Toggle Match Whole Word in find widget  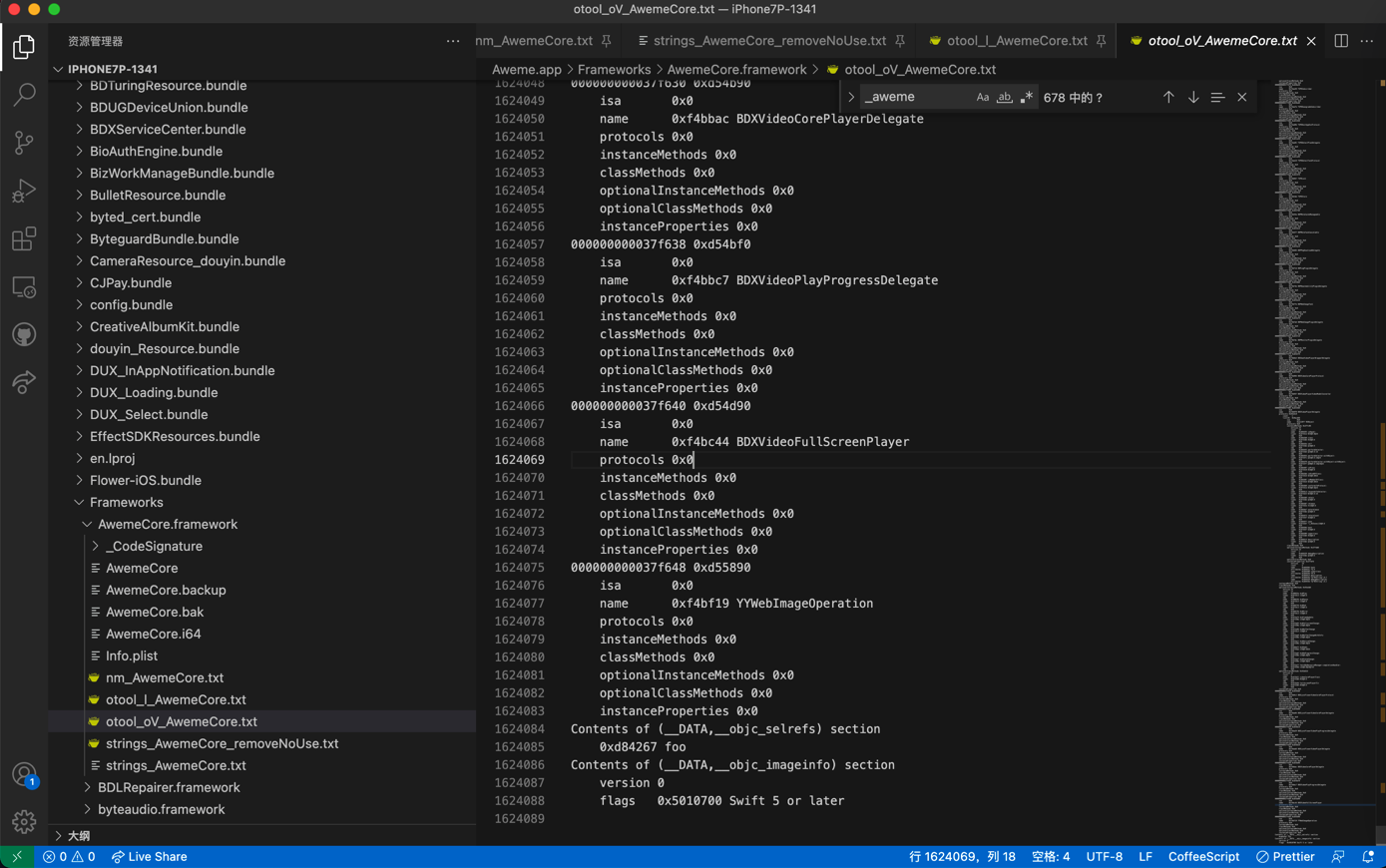pyautogui.click(x=1004, y=97)
